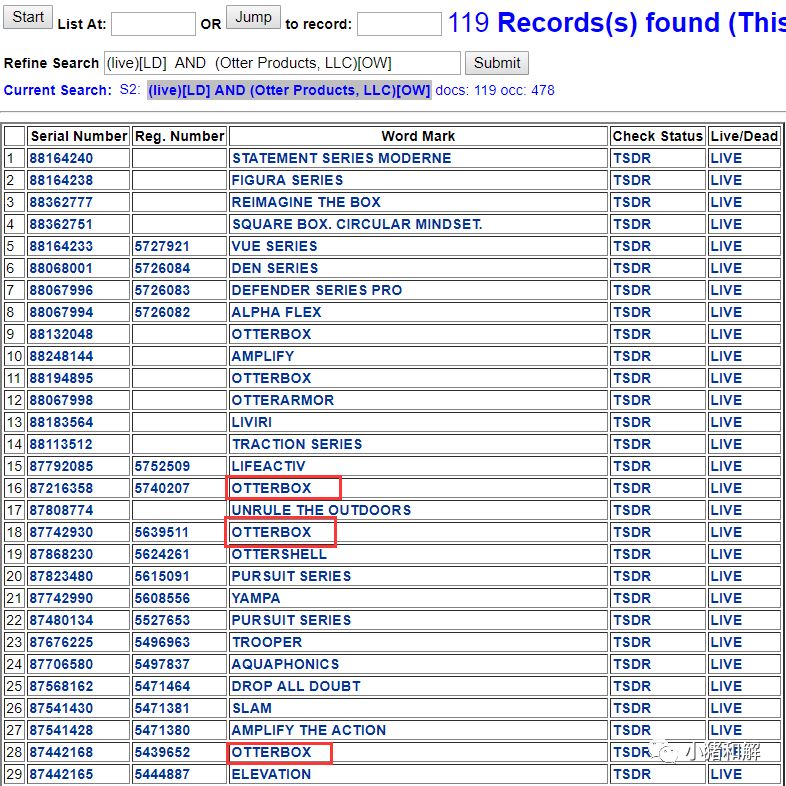Click the Reg. Number column header
Image resolution: width=786 pixels, height=786 pixels.
coord(179,136)
